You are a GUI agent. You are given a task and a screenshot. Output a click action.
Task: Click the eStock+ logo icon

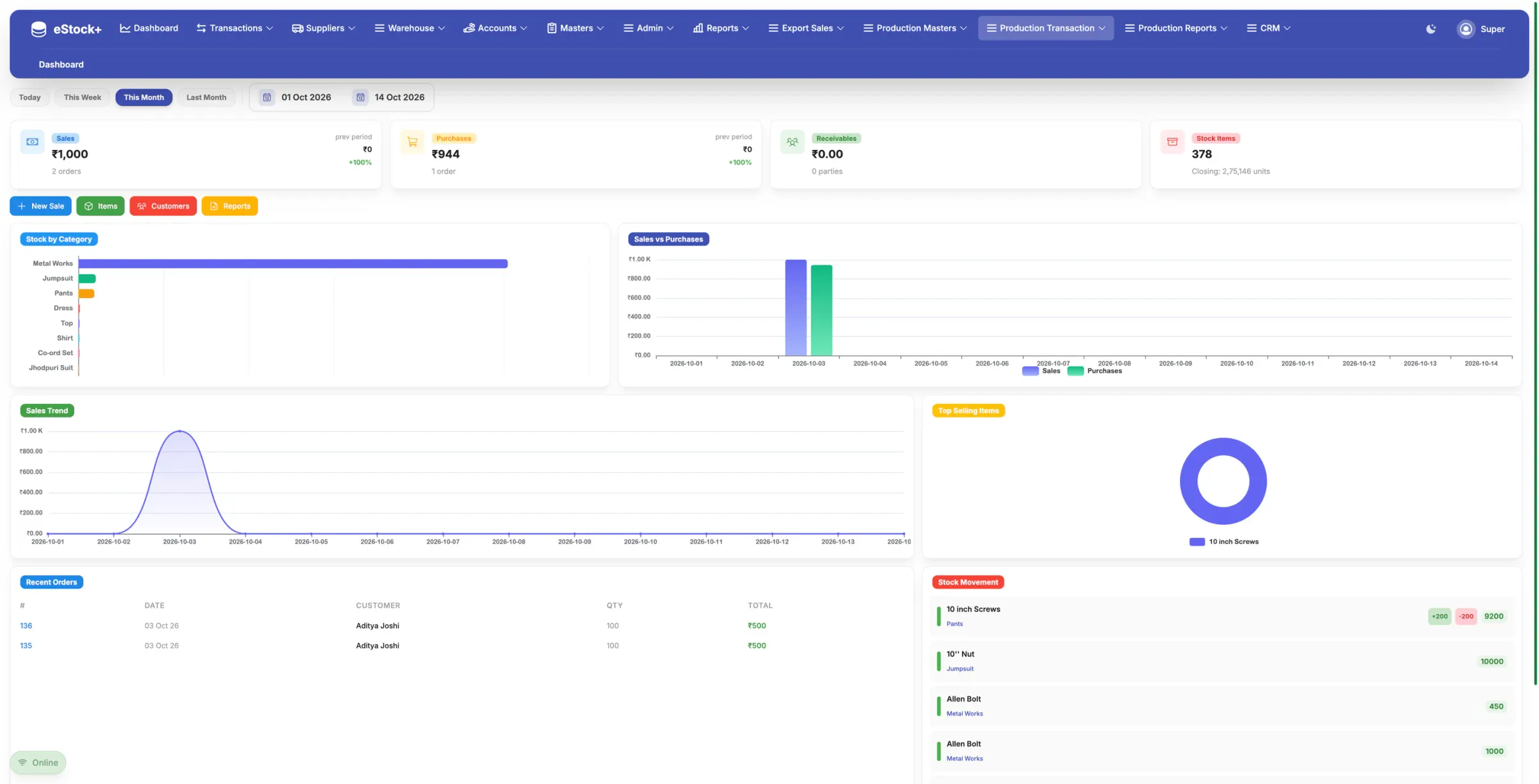(38, 29)
